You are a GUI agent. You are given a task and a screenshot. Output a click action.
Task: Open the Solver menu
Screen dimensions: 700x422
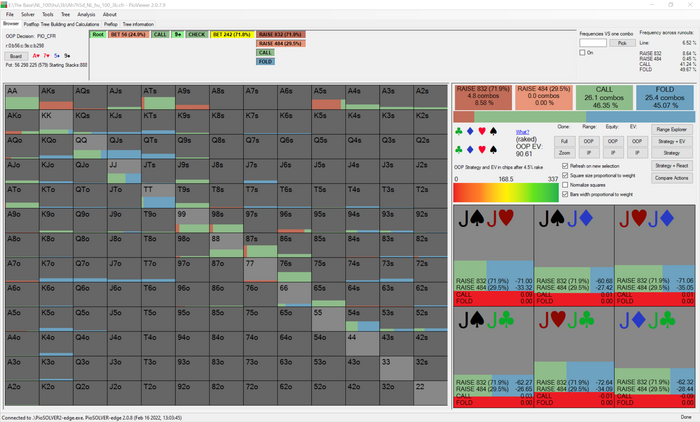28,14
